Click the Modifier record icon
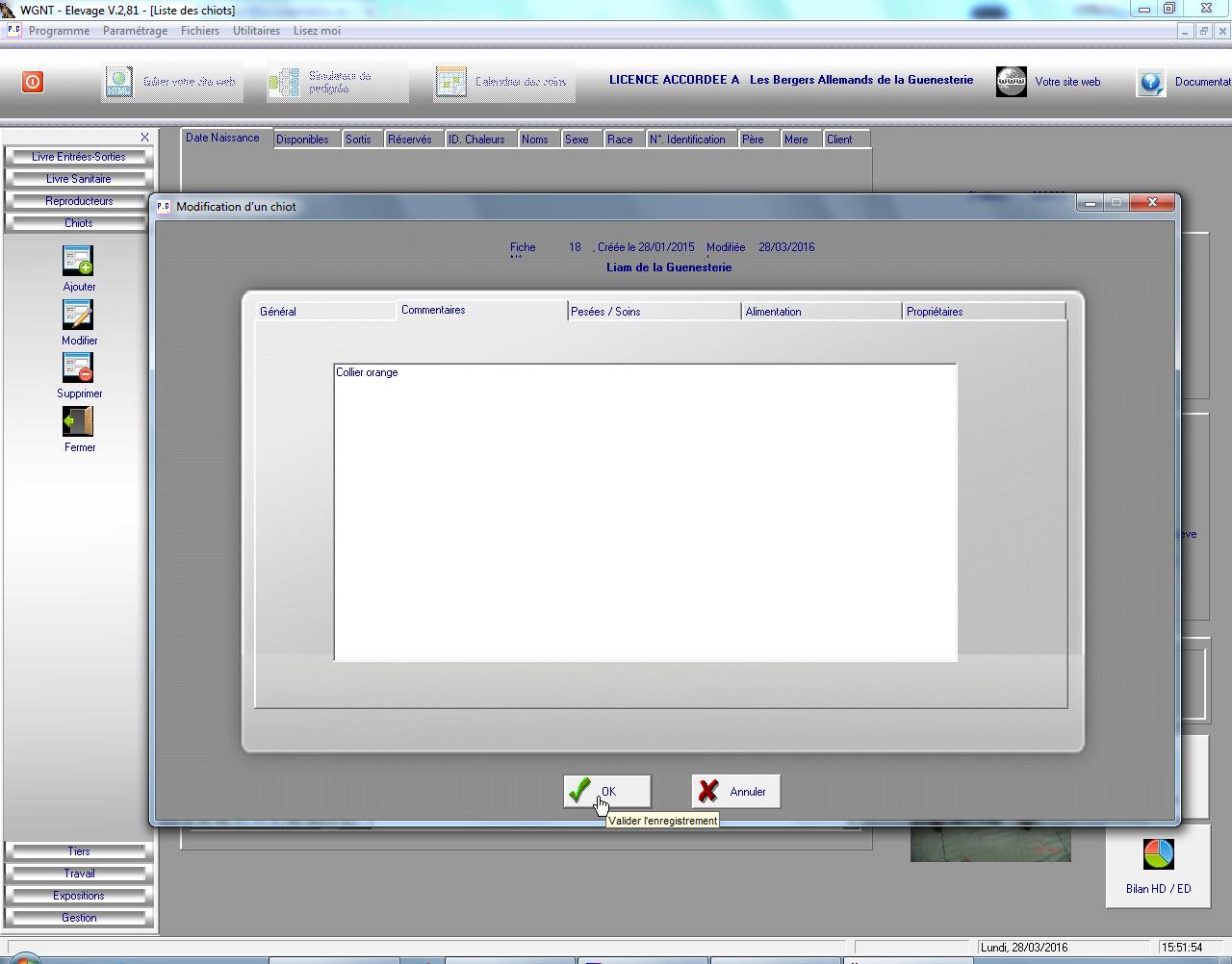Image resolution: width=1232 pixels, height=964 pixels. (x=78, y=316)
